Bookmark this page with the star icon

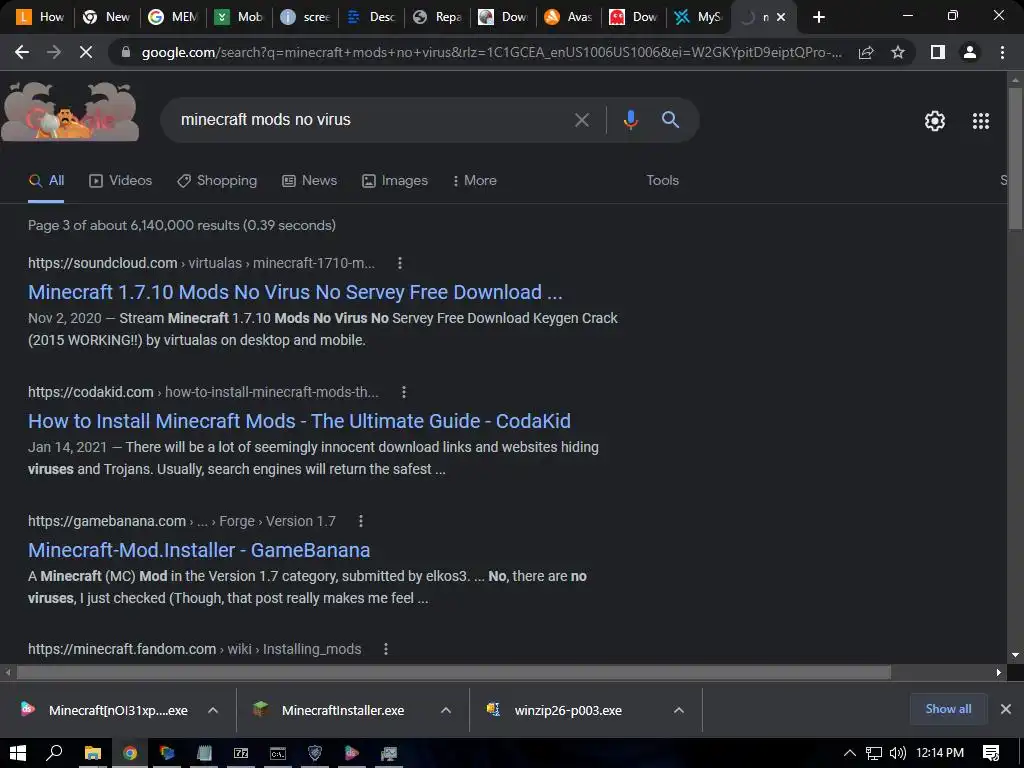pyautogui.click(x=898, y=52)
